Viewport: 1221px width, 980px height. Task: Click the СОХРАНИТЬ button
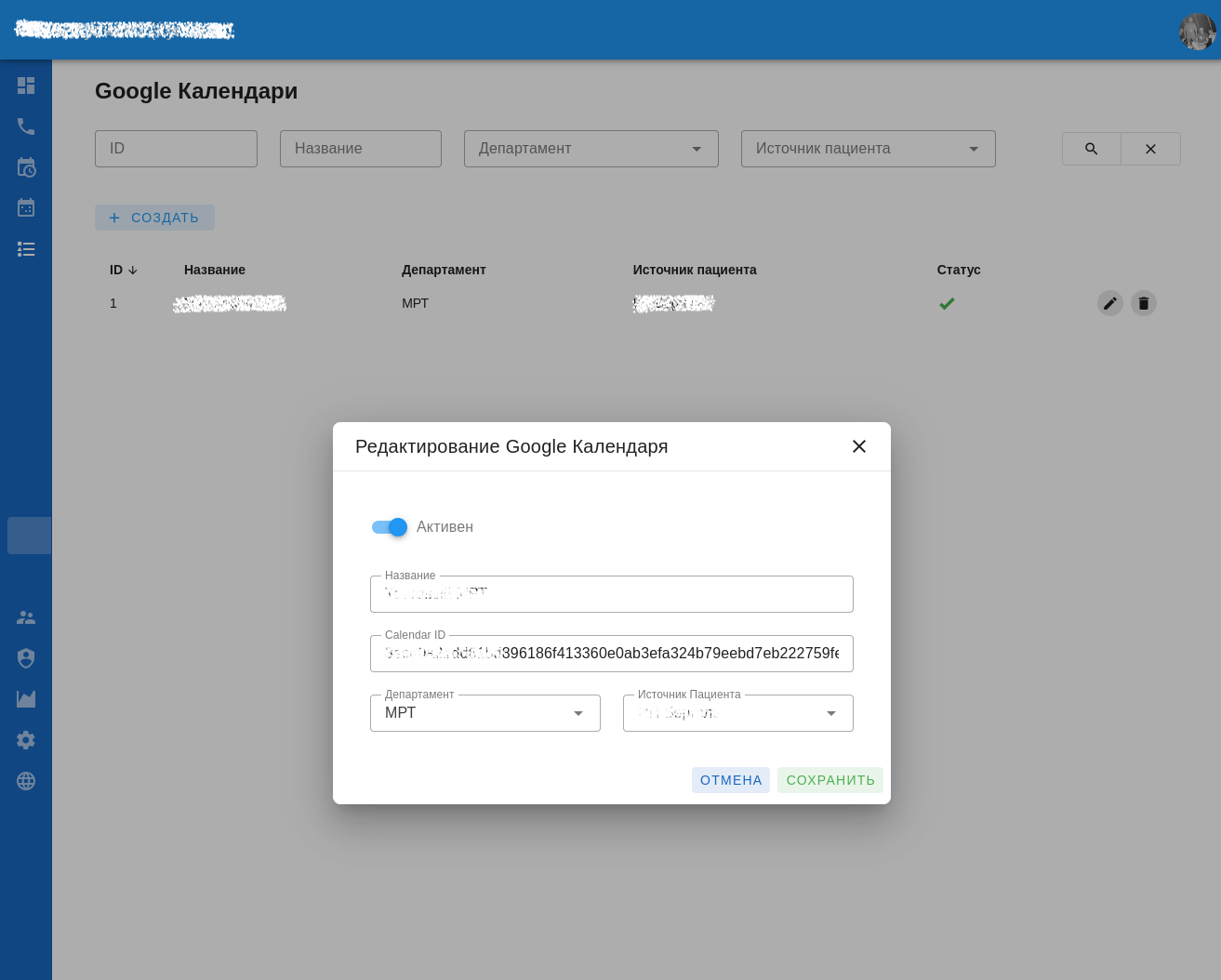pos(830,780)
